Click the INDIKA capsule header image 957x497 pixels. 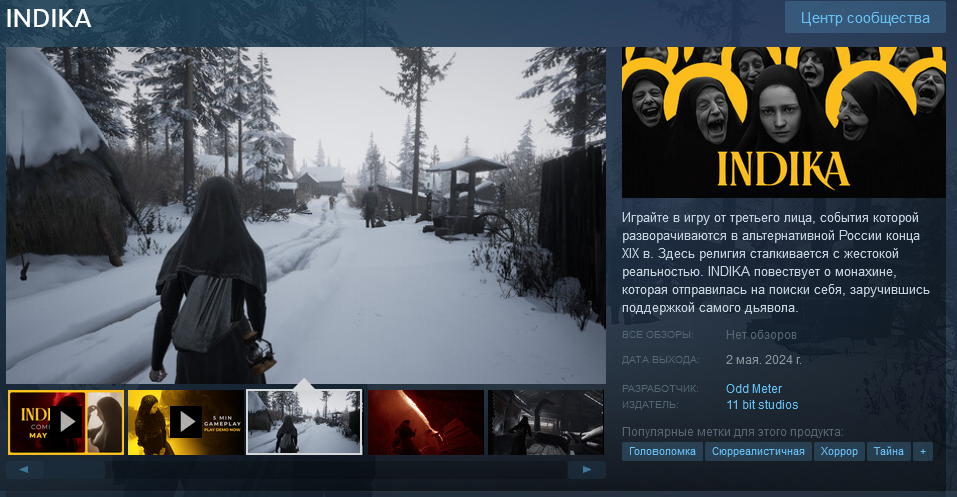784,122
